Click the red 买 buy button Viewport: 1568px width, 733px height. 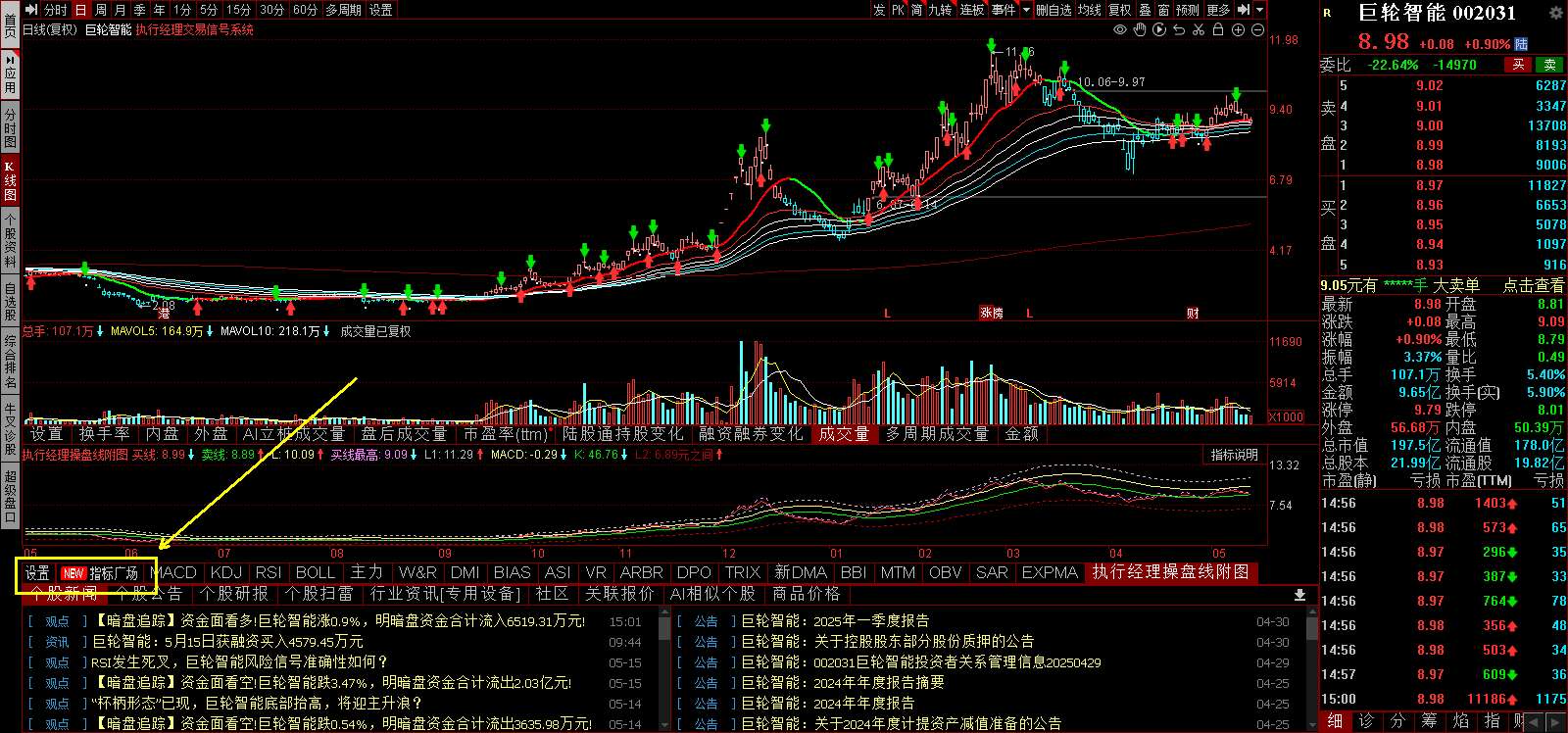pyautogui.click(x=1518, y=65)
